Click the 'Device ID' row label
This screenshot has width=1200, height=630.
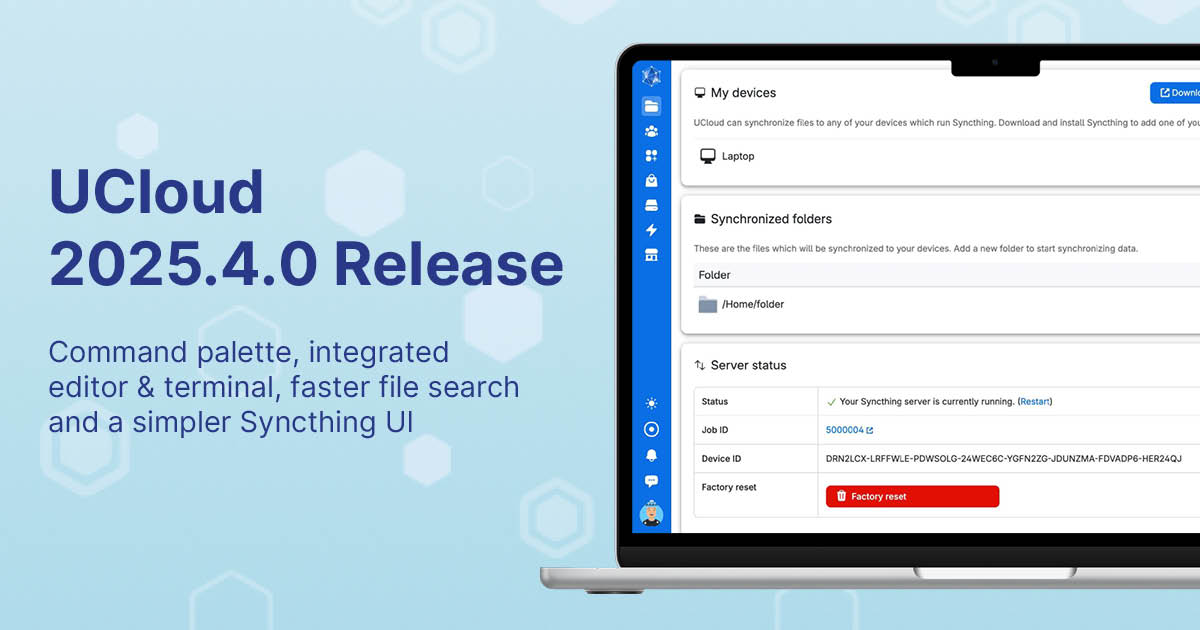click(x=722, y=459)
